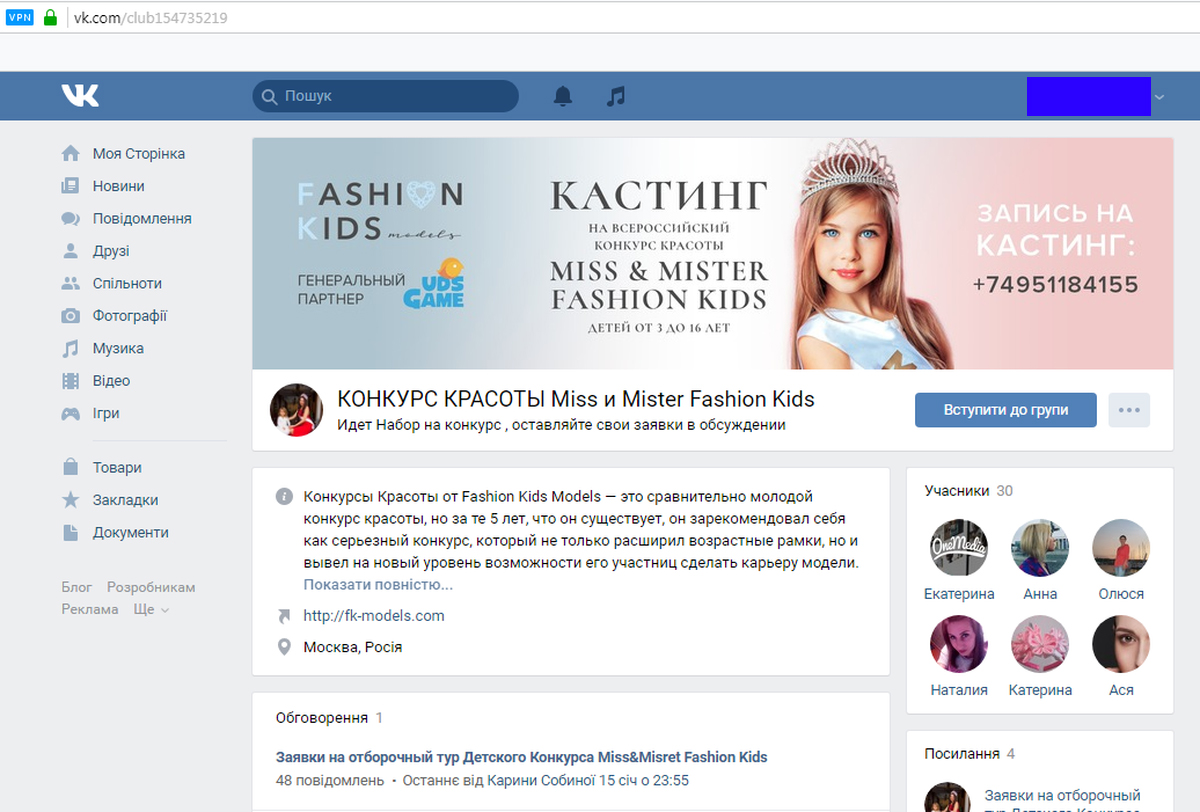Click the Реклама footer link
Image resolution: width=1200 pixels, height=812 pixels.
click(x=90, y=609)
